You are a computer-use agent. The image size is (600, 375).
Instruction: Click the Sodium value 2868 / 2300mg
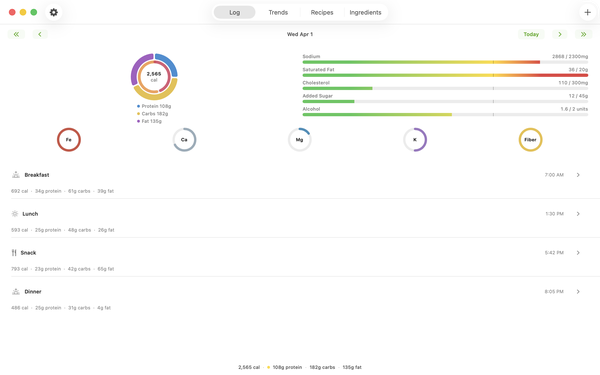pos(570,56)
